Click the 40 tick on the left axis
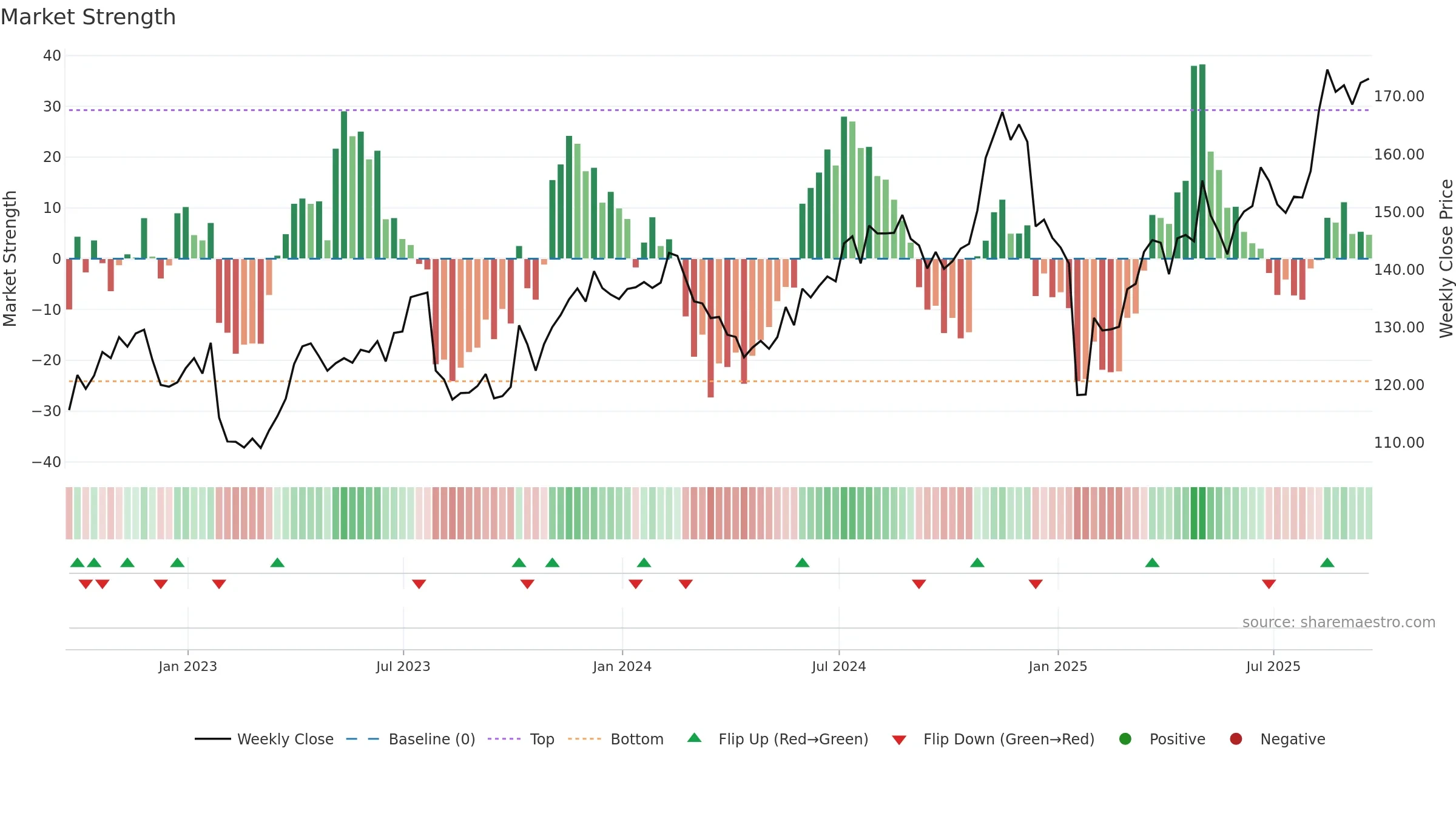 (x=52, y=56)
